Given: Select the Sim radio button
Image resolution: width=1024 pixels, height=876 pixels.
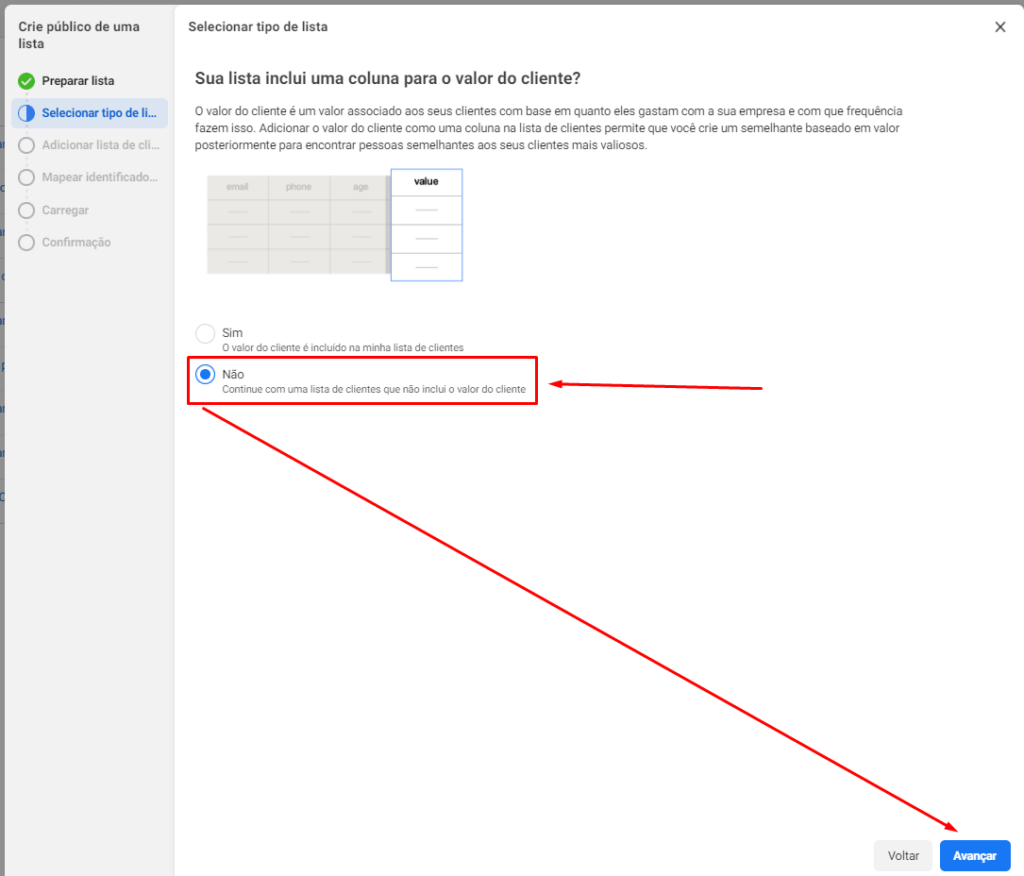Looking at the screenshot, I should coord(205,333).
